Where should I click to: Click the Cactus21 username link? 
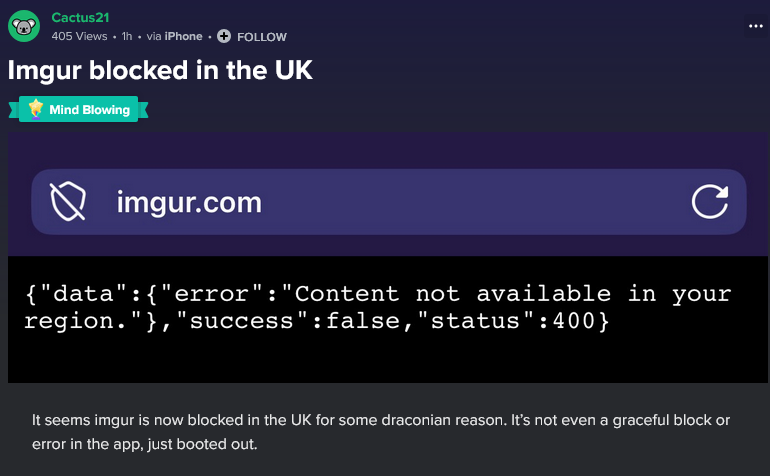80,17
